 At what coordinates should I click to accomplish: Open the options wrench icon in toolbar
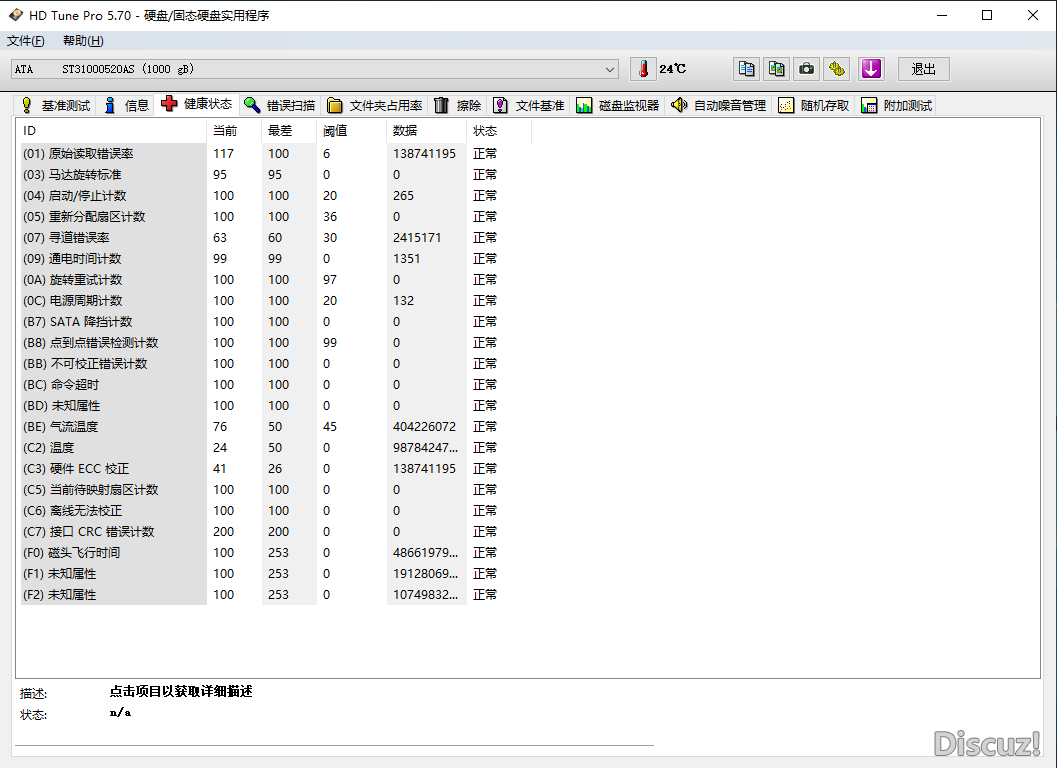[837, 69]
